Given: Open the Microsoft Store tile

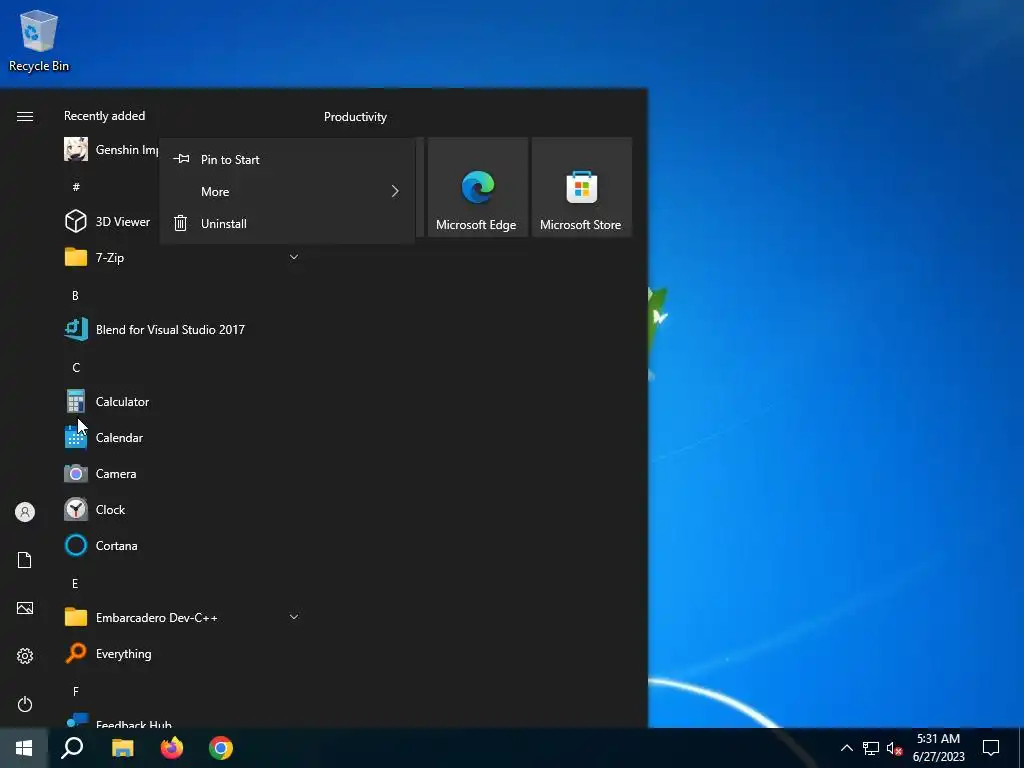Looking at the screenshot, I should coord(581,187).
